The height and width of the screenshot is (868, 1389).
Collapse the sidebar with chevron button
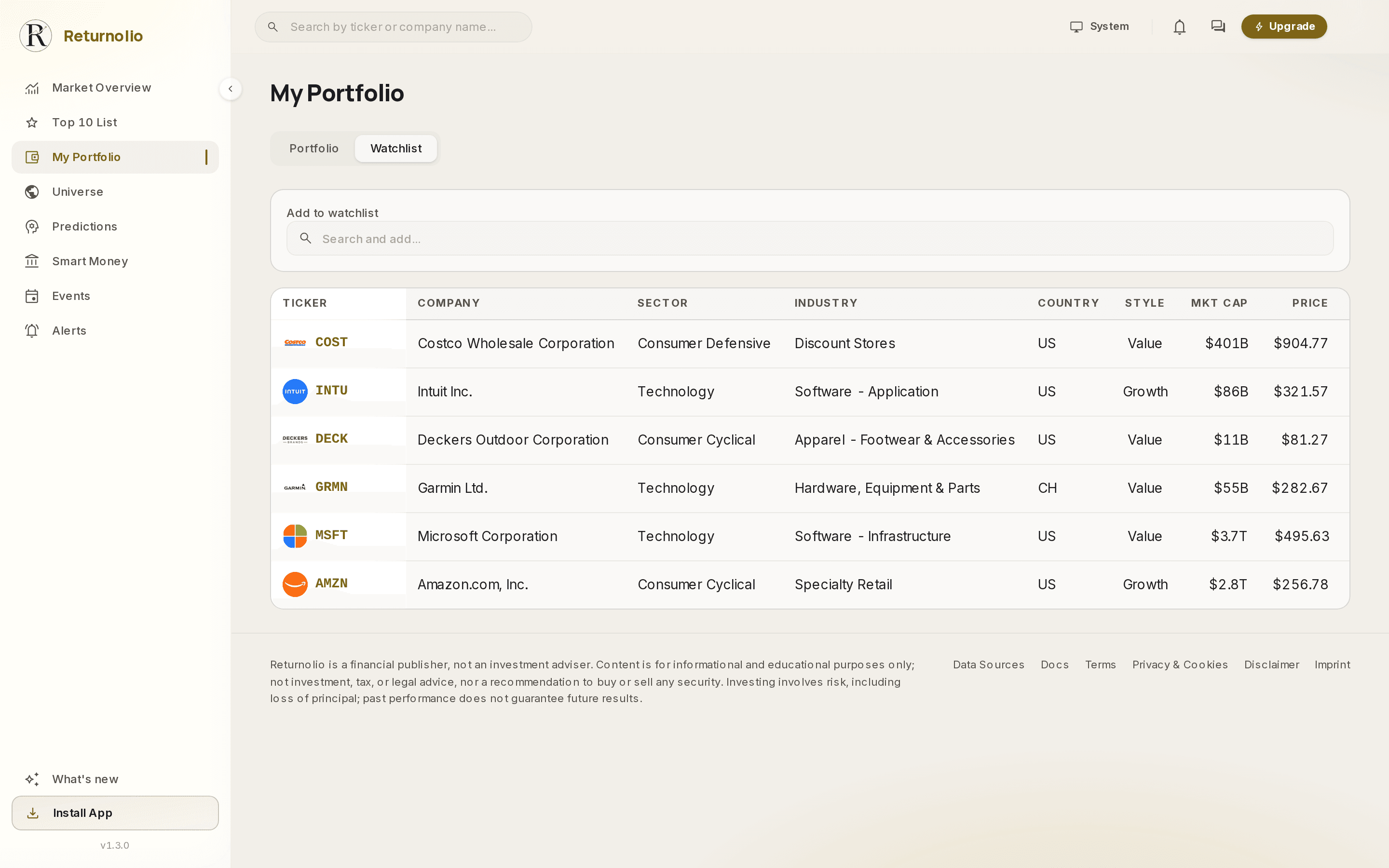click(231, 89)
